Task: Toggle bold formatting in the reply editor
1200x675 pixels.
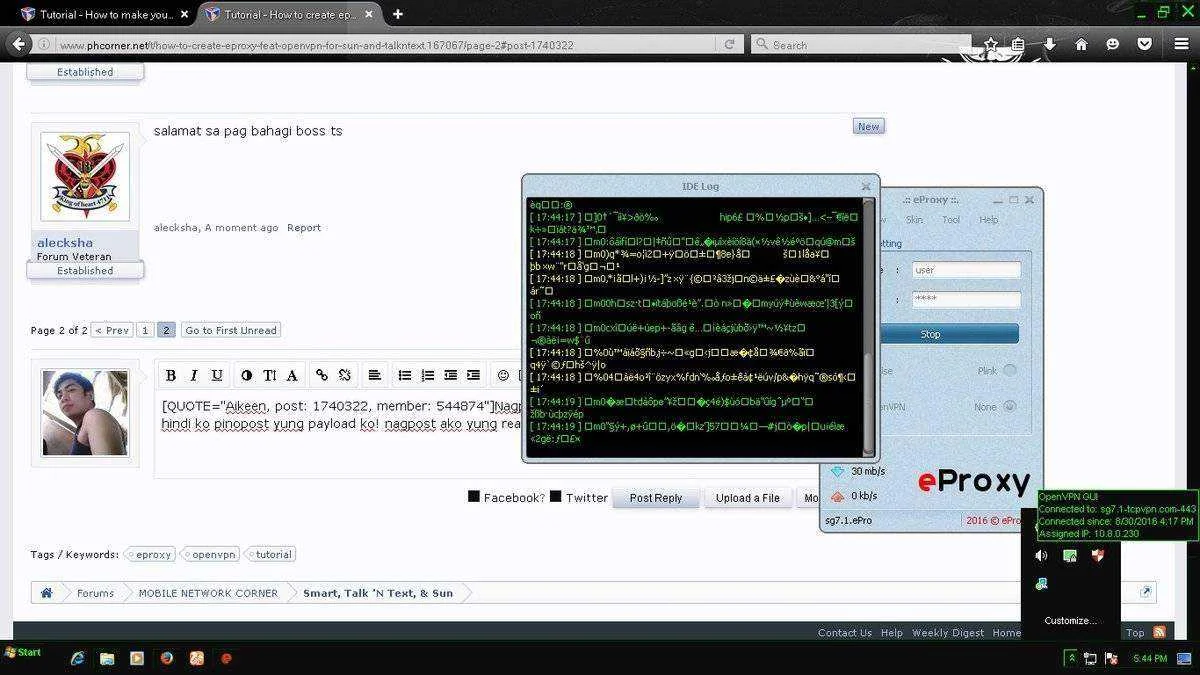Action: (171, 375)
